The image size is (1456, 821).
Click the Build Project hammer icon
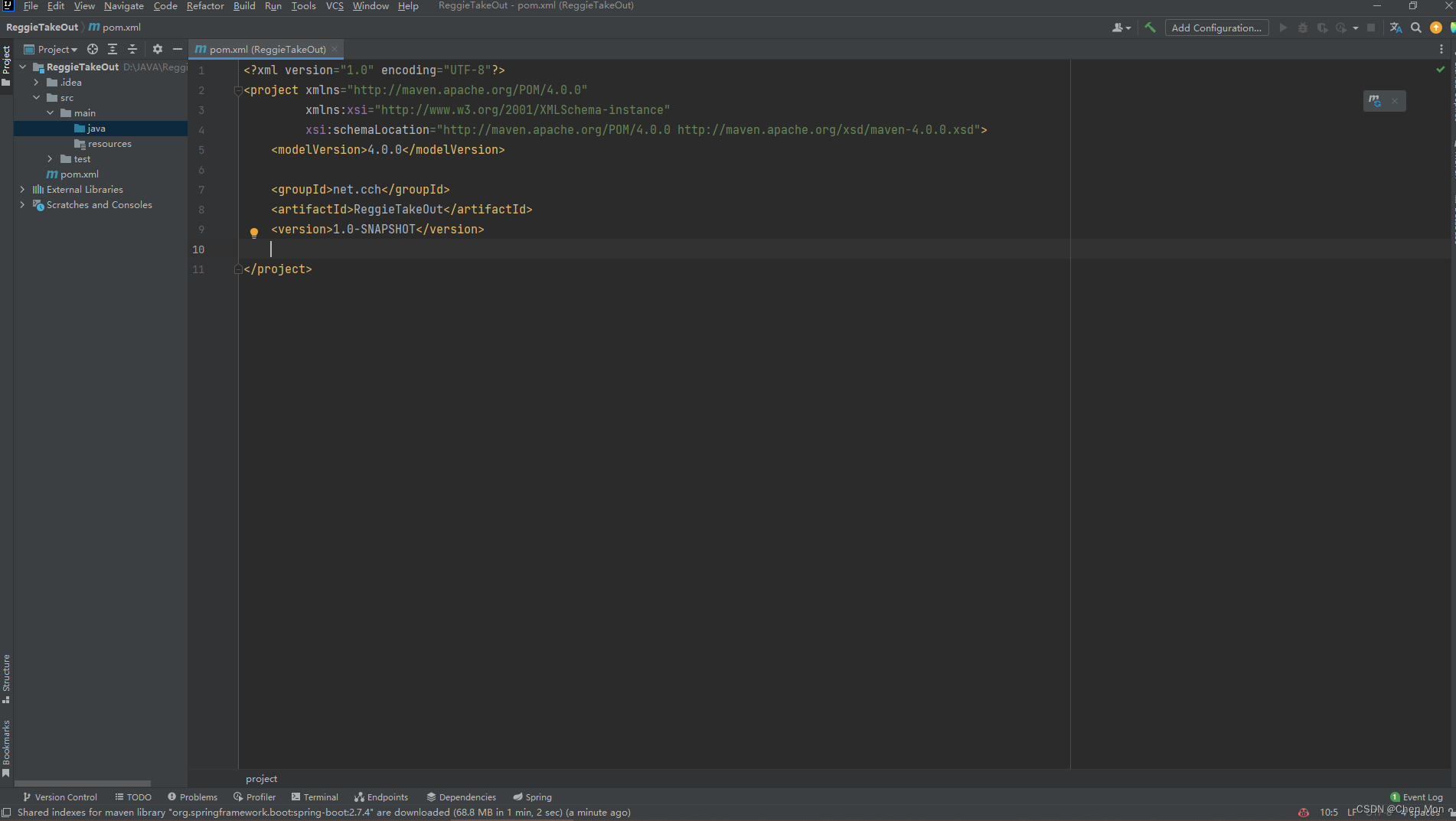pyautogui.click(x=1150, y=28)
